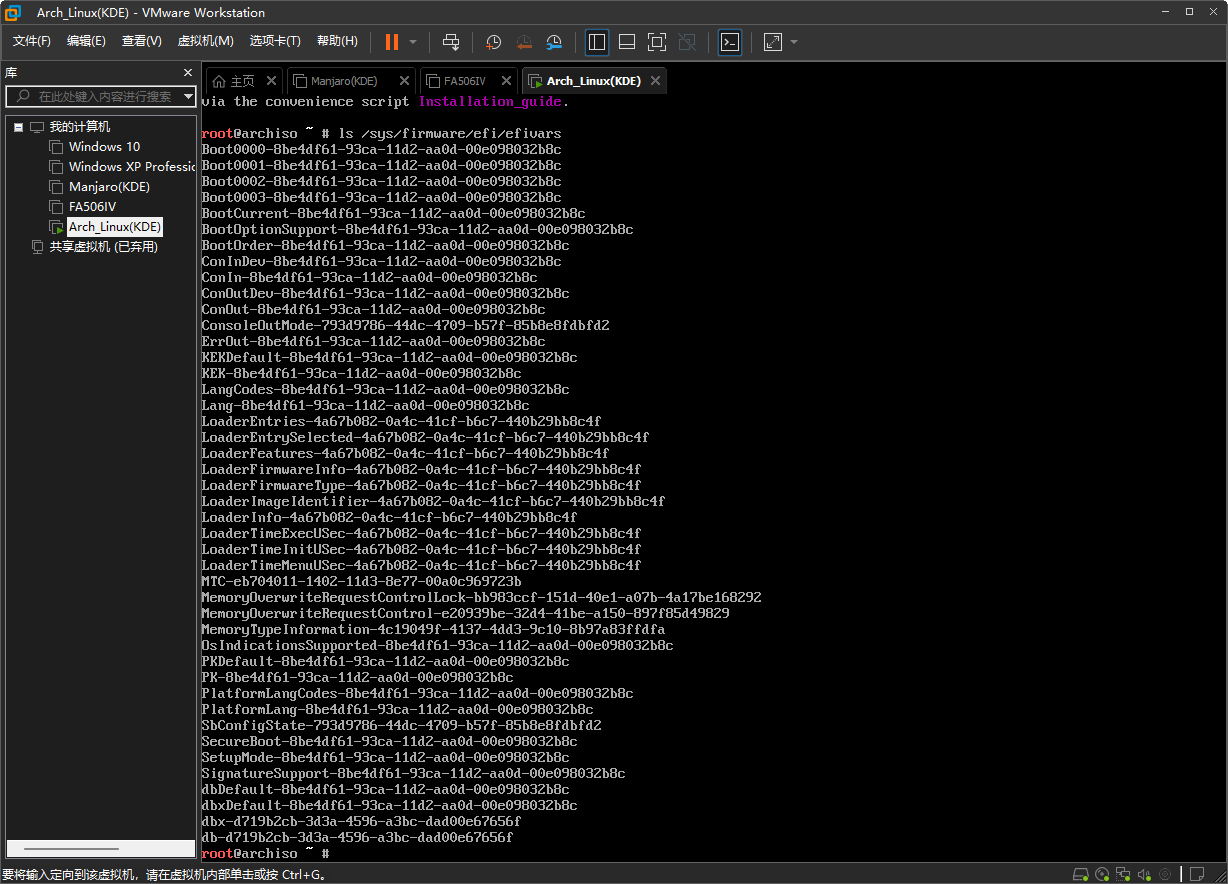
Task: Select Manjaro(KDE) in the library tree
Action: point(109,187)
